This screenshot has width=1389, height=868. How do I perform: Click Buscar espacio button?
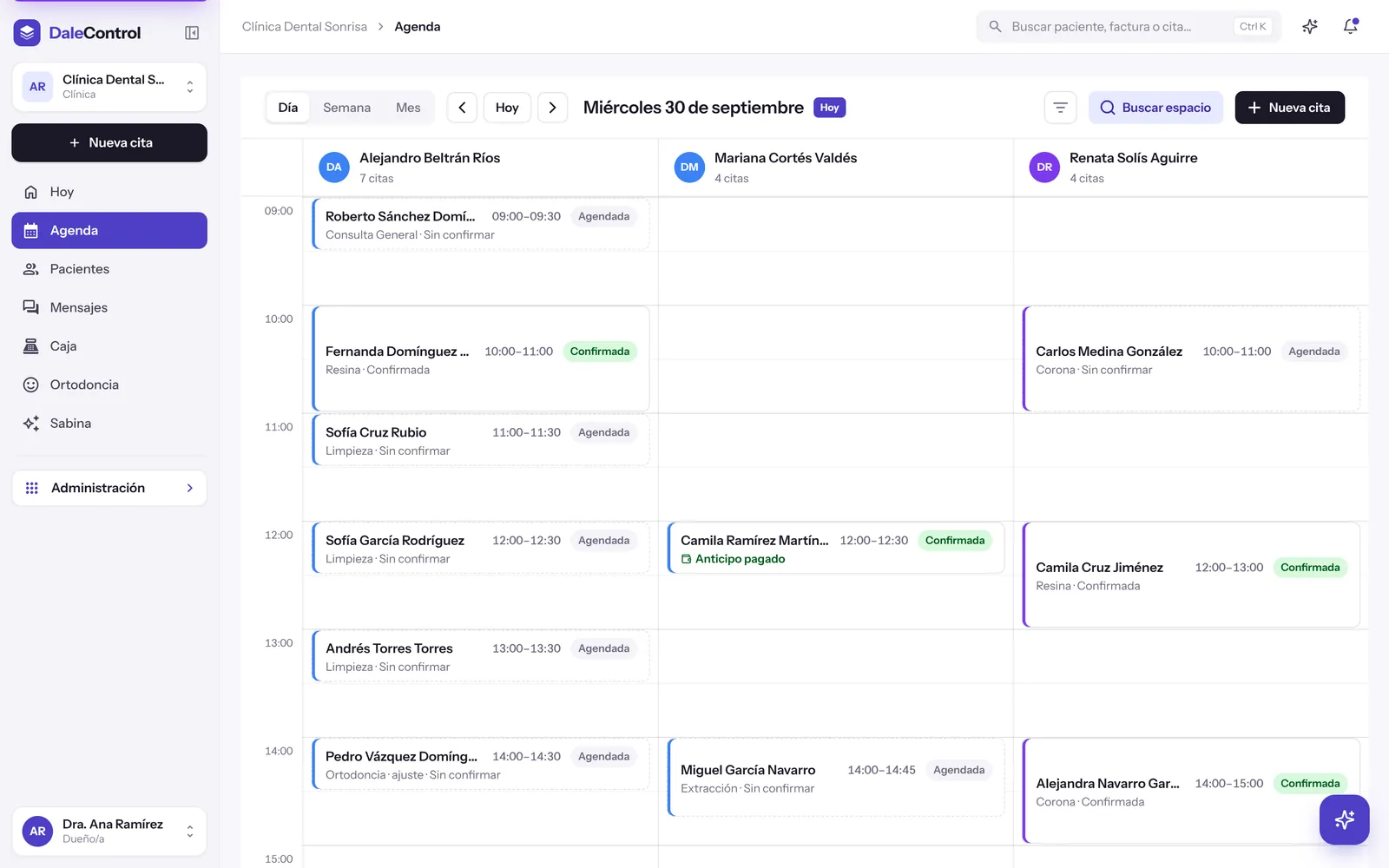coord(1155,108)
